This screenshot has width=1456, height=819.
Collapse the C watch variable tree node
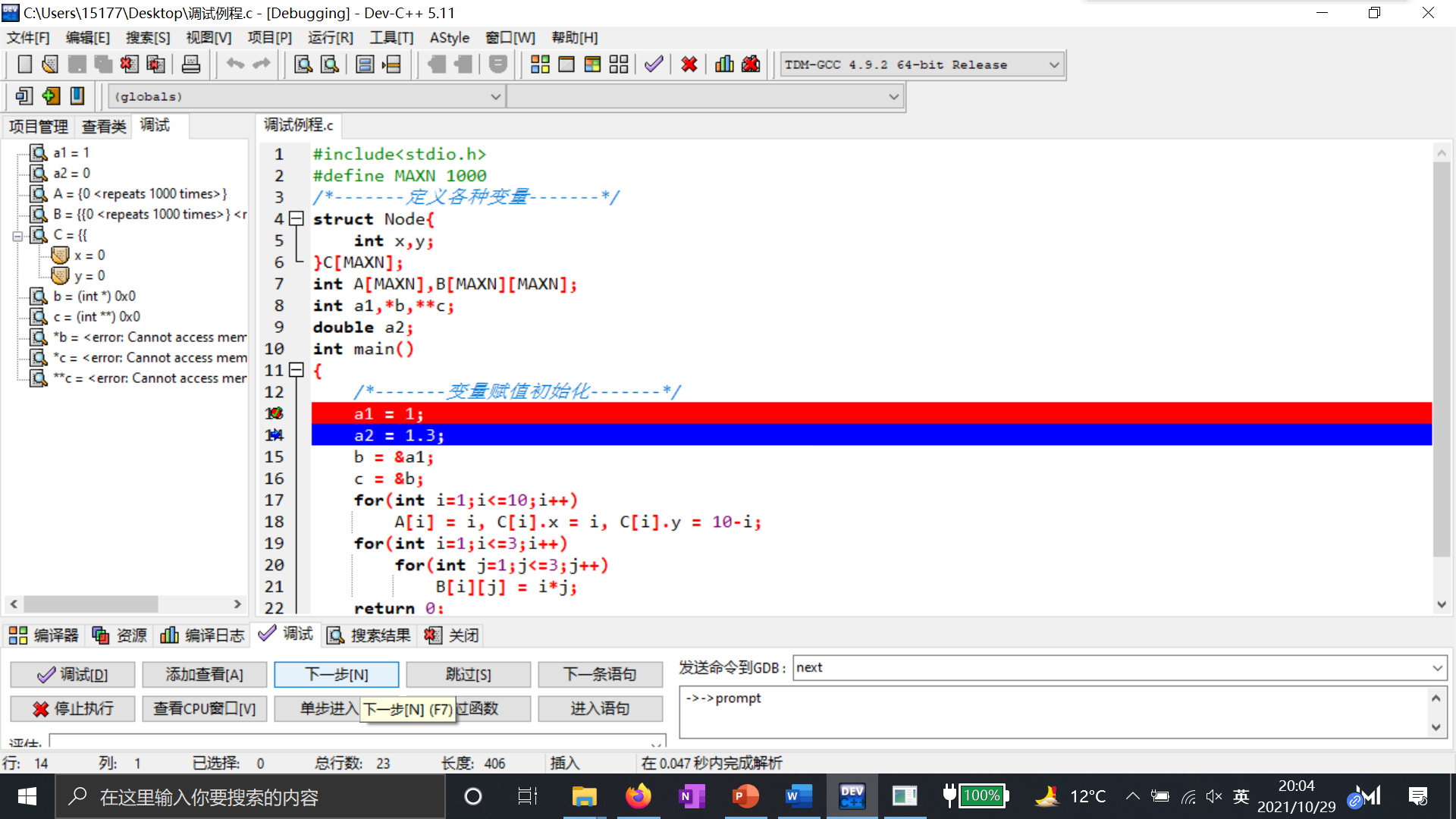17,236
